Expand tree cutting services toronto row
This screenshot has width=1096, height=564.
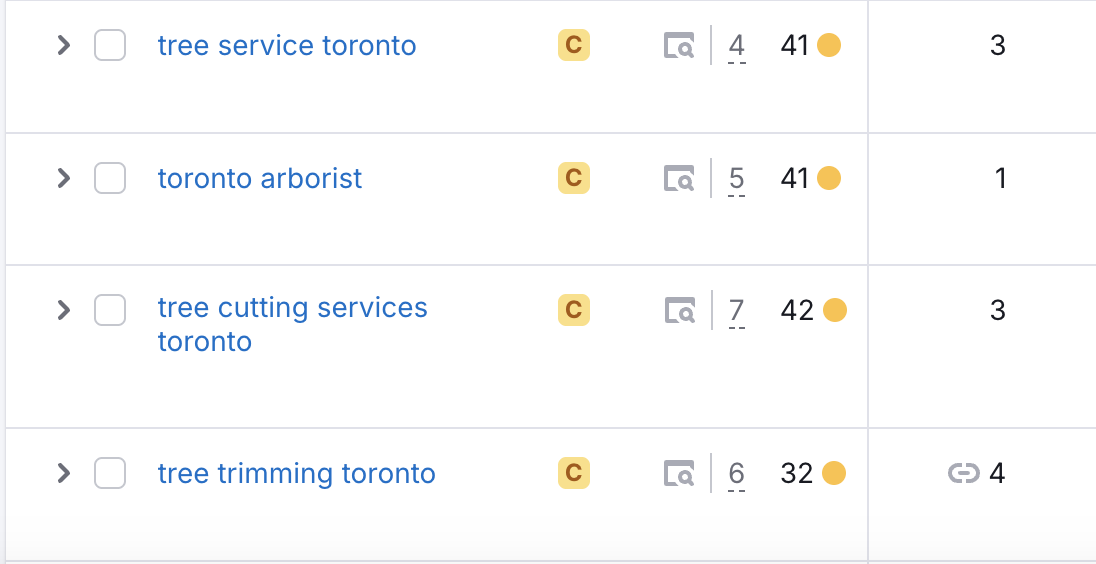64,311
